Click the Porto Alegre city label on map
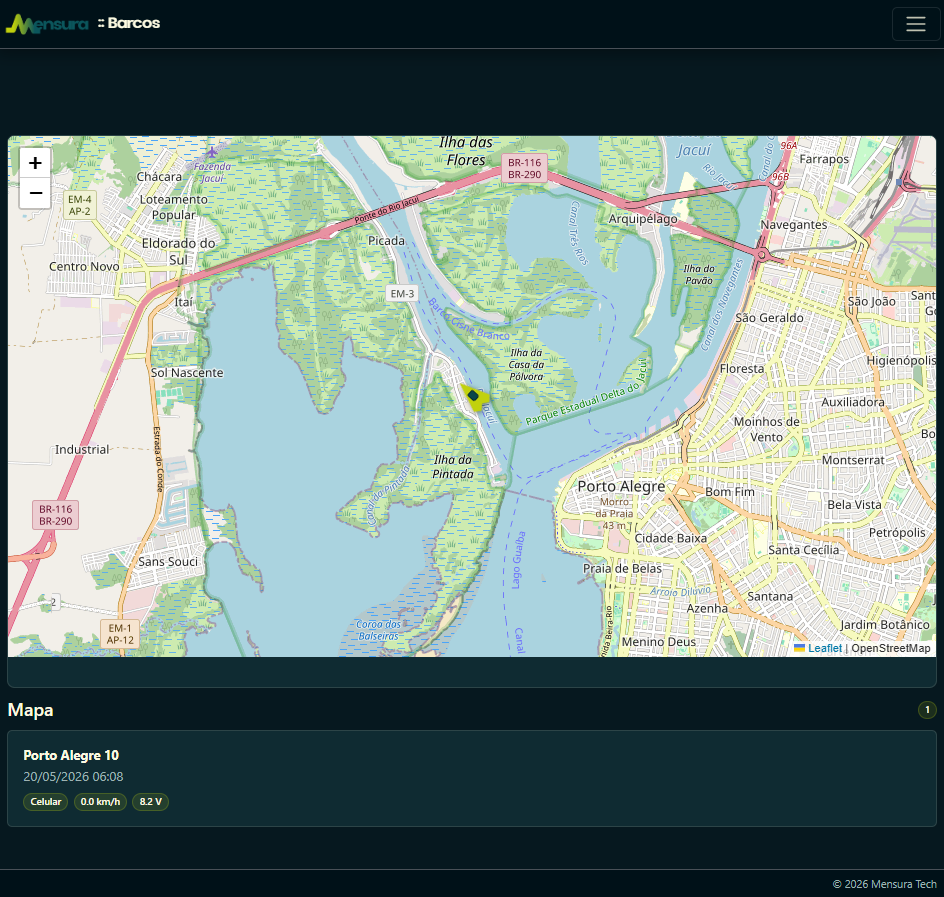 (621, 486)
